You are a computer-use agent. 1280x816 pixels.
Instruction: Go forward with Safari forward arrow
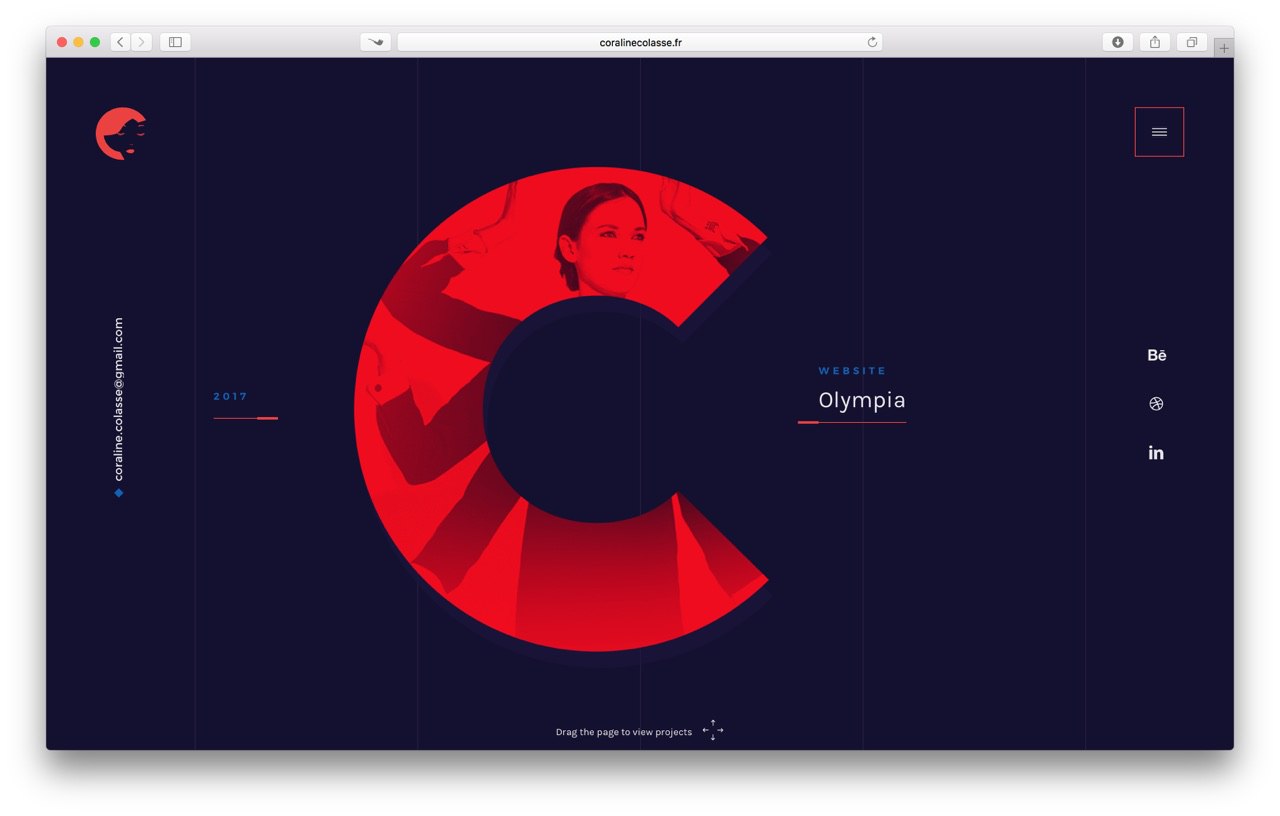pyautogui.click(x=142, y=42)
